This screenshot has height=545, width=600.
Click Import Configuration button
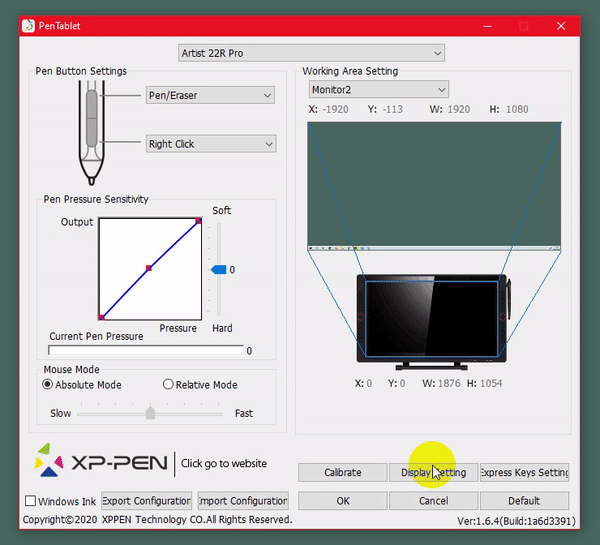(243, 501)
